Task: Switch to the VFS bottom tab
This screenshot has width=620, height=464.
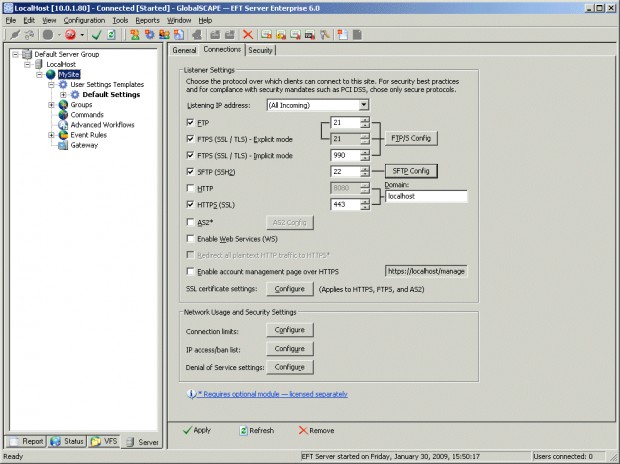Action: tap(104, 441)
